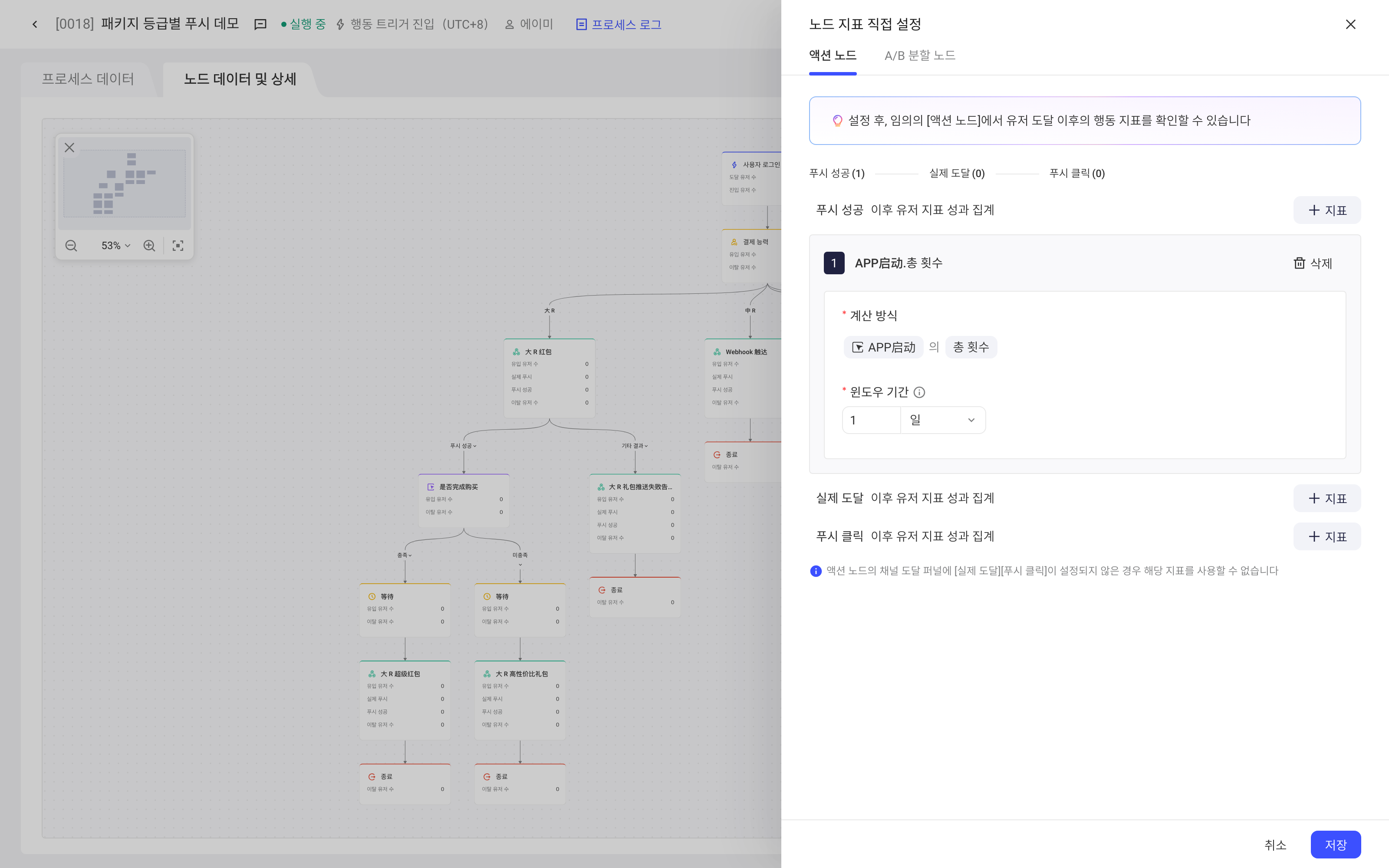Add 지표 for 푸시 클릭 section
This screenshot has height=868, width=1389.
click(1326, 536)
